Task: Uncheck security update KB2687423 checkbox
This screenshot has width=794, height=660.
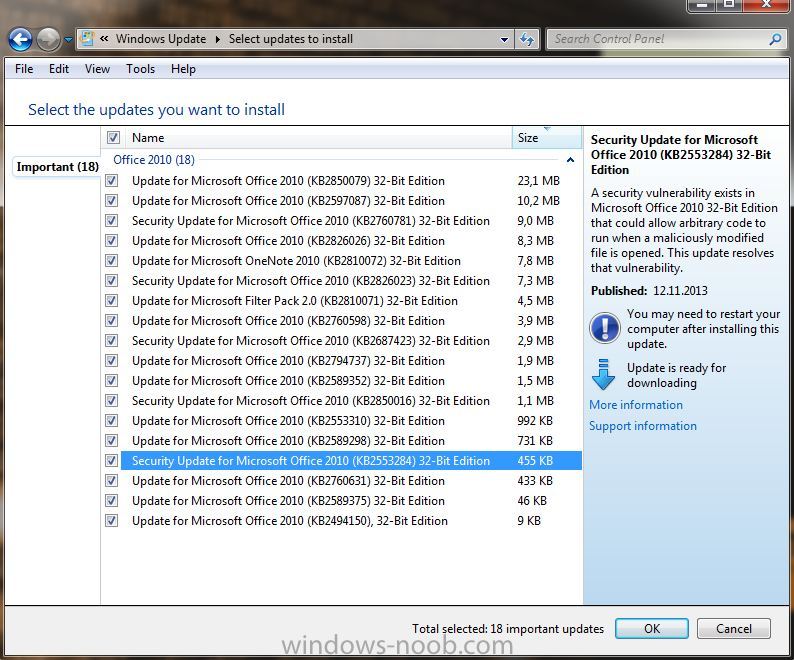Action: point(111,341)
